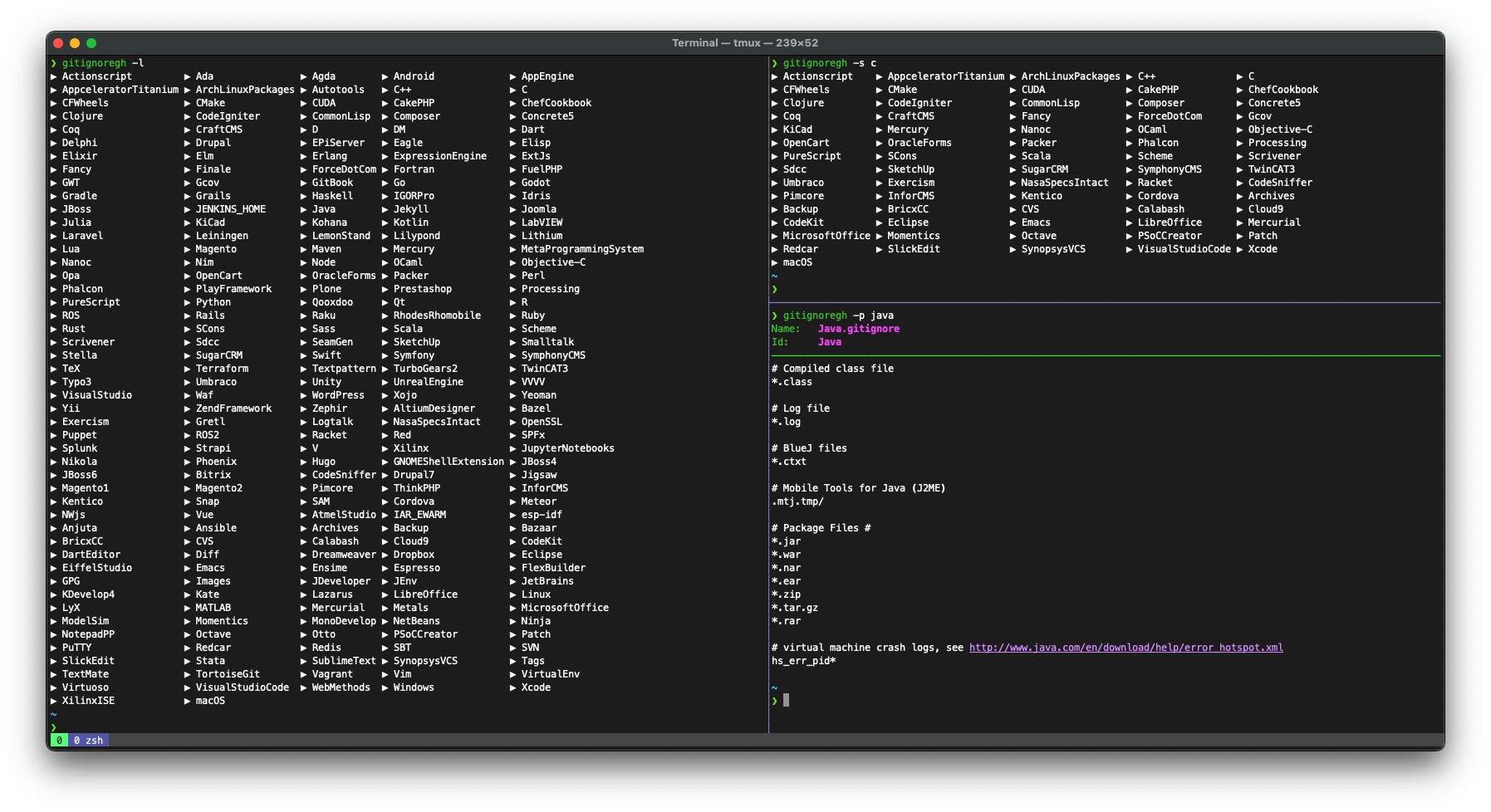Click the 'Windows' template entry
This screenshot has height=812, width=1491.
pyautogui.click(x=414, y=687)
